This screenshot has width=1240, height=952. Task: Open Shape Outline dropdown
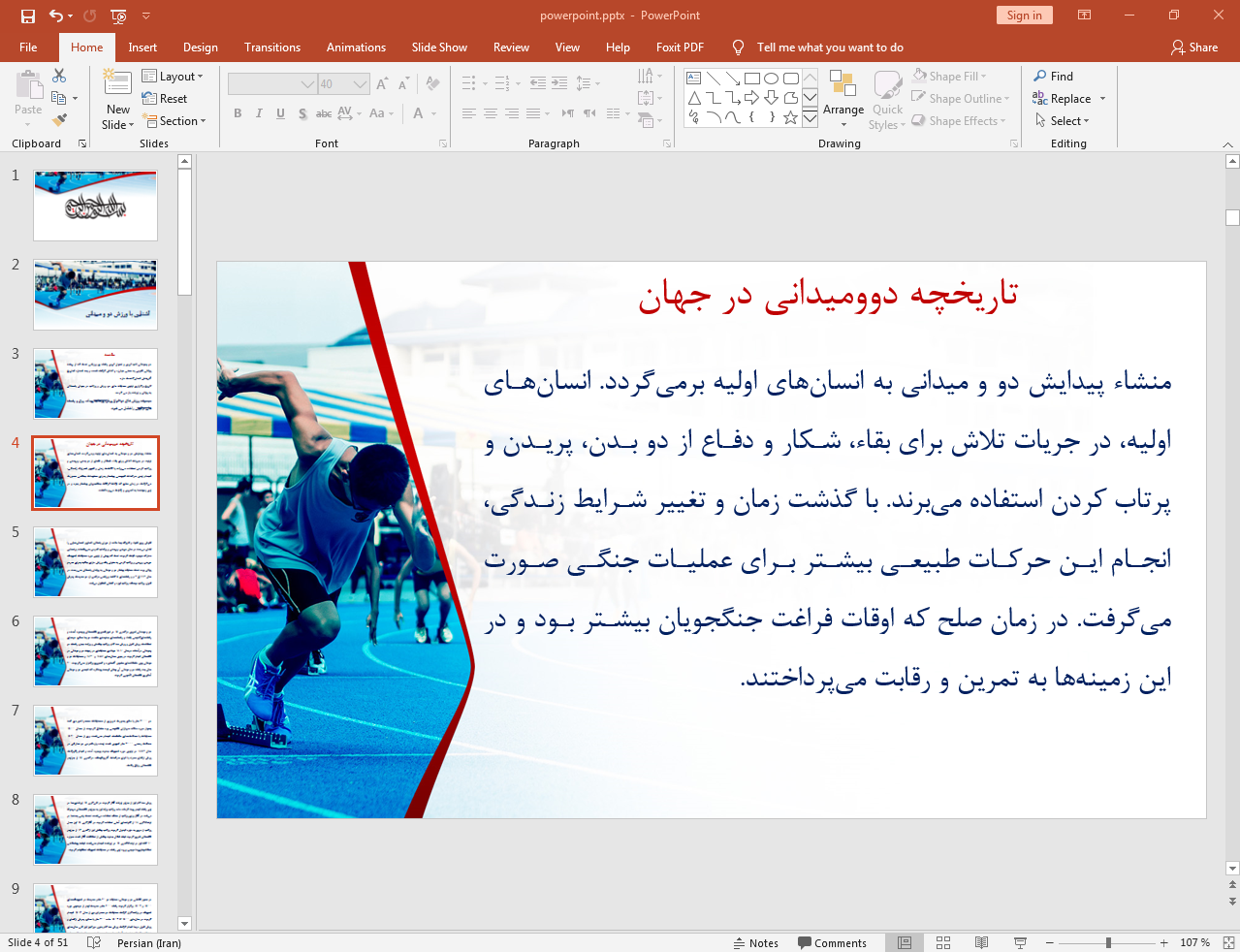pyautogui.click(x=960, y=99)
